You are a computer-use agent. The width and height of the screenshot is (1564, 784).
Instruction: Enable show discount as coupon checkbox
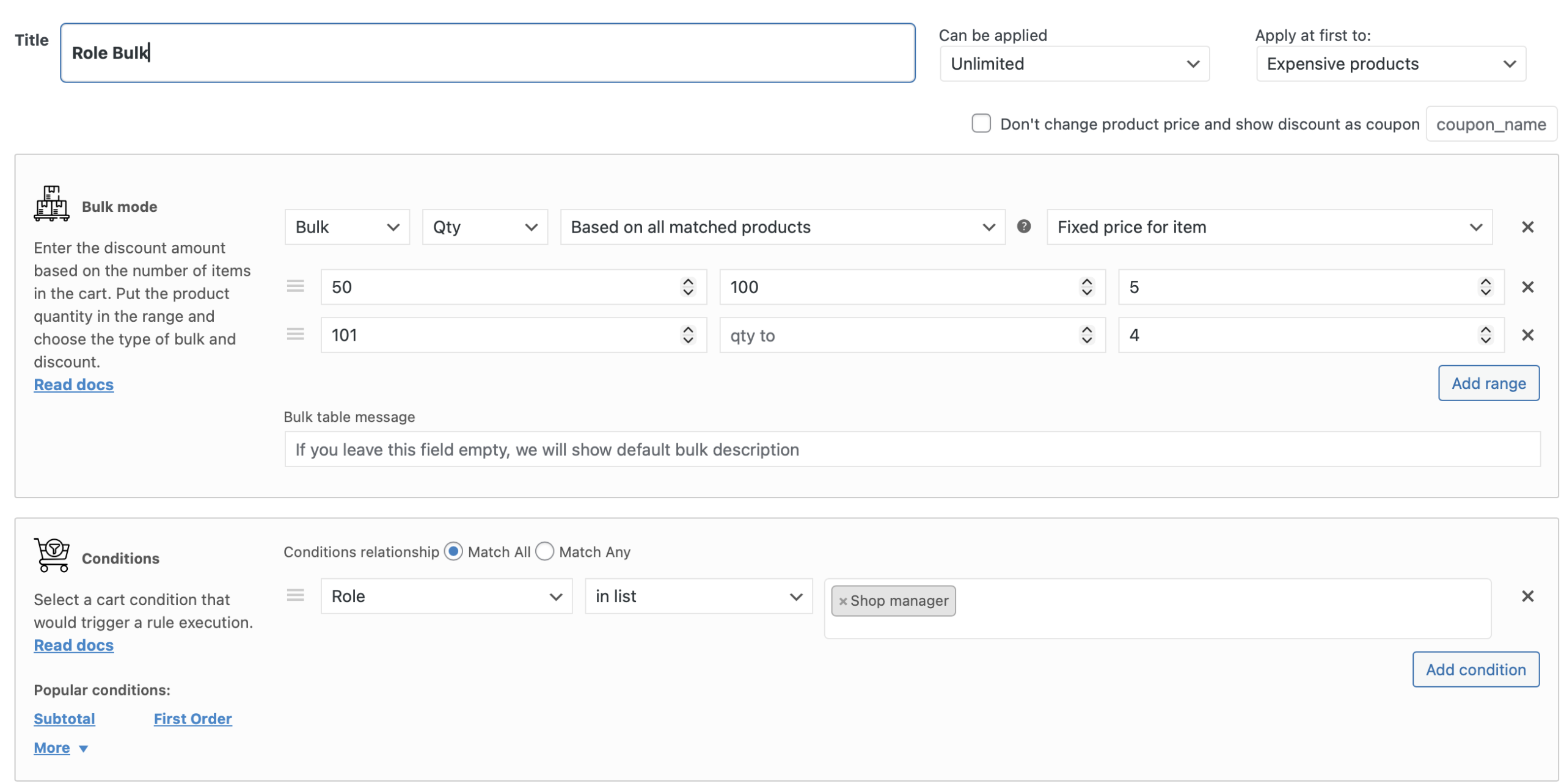pyautogui.click(x=981, y=123)
